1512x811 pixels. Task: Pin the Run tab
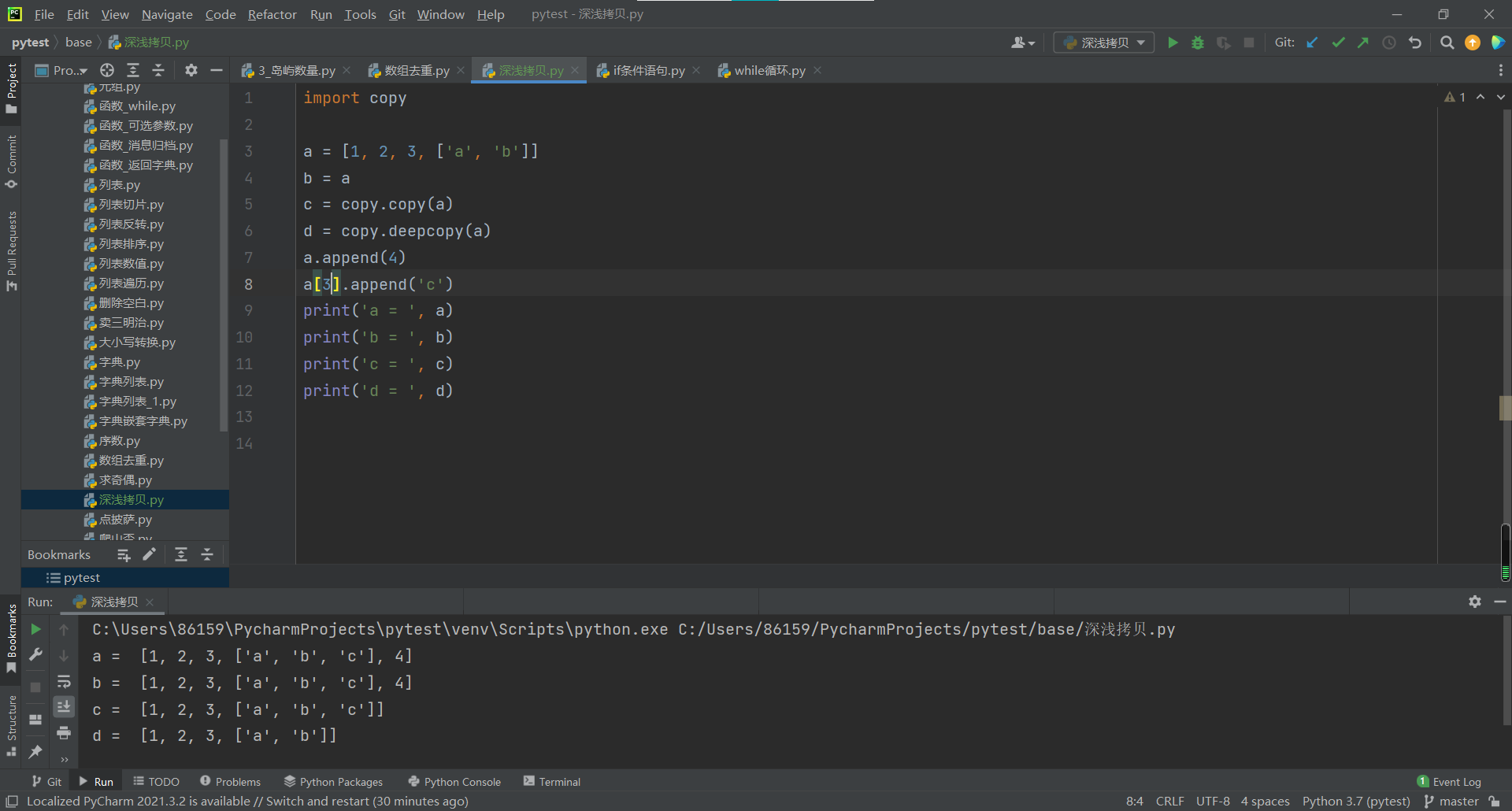click(35, 752)
